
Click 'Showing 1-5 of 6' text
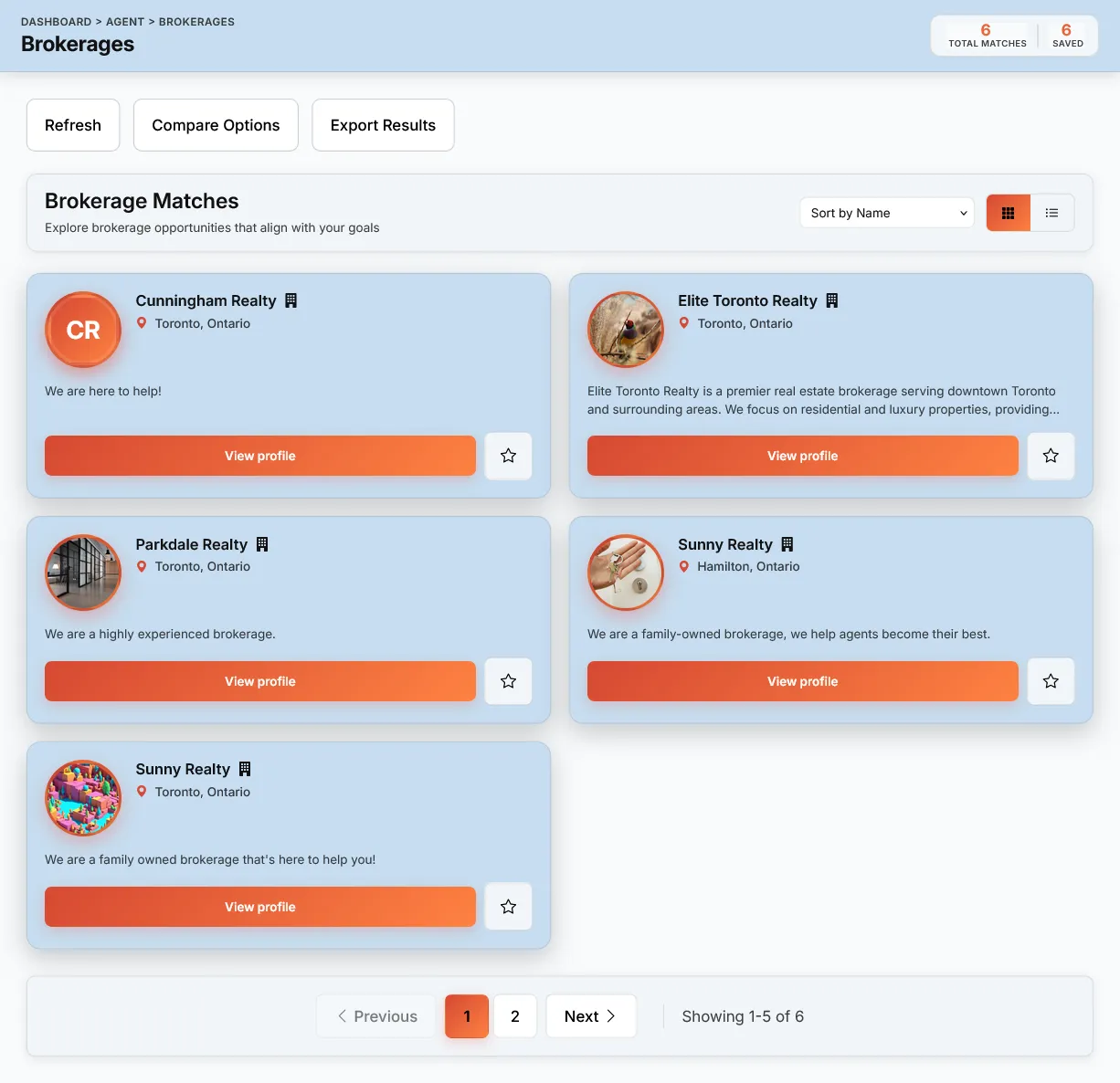(x=743, y=1016)
